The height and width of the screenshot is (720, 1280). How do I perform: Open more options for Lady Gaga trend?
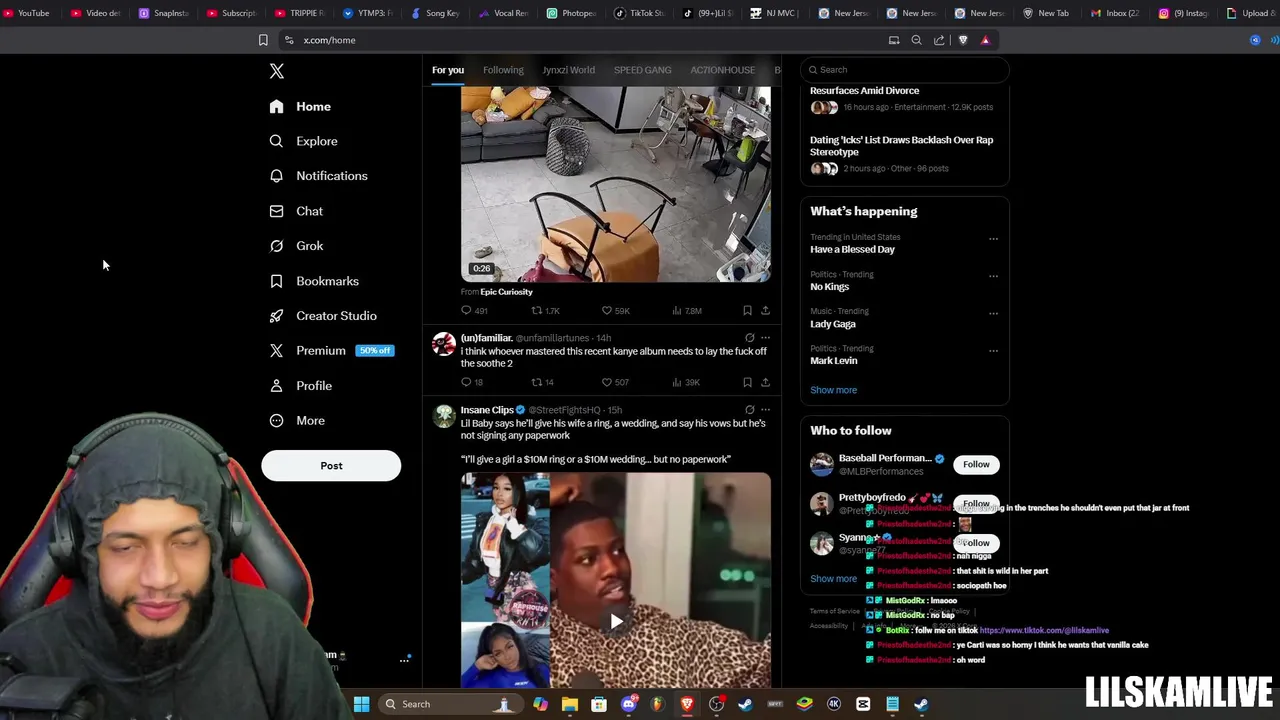point(993,313)
